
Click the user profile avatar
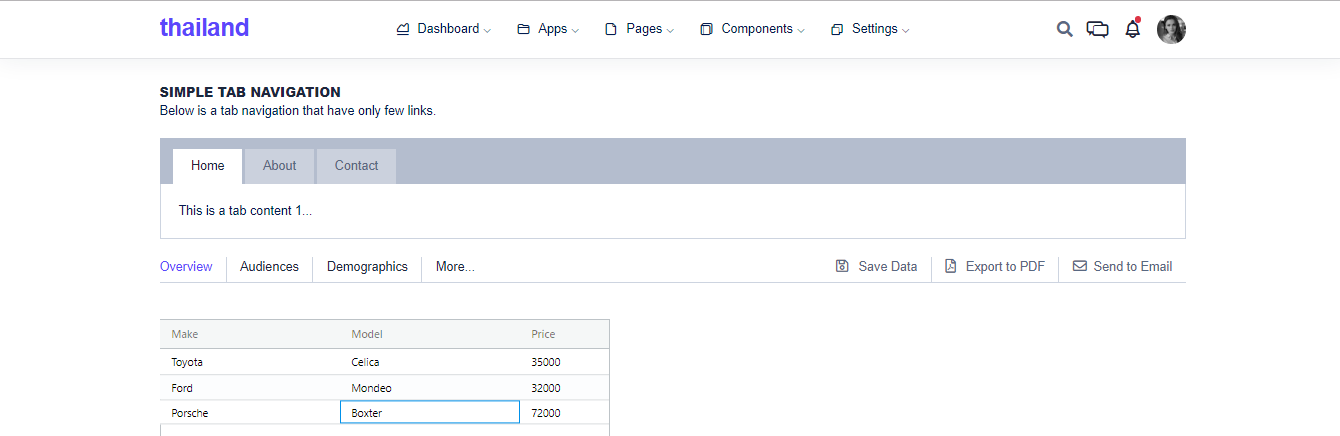coord(1171,29)
